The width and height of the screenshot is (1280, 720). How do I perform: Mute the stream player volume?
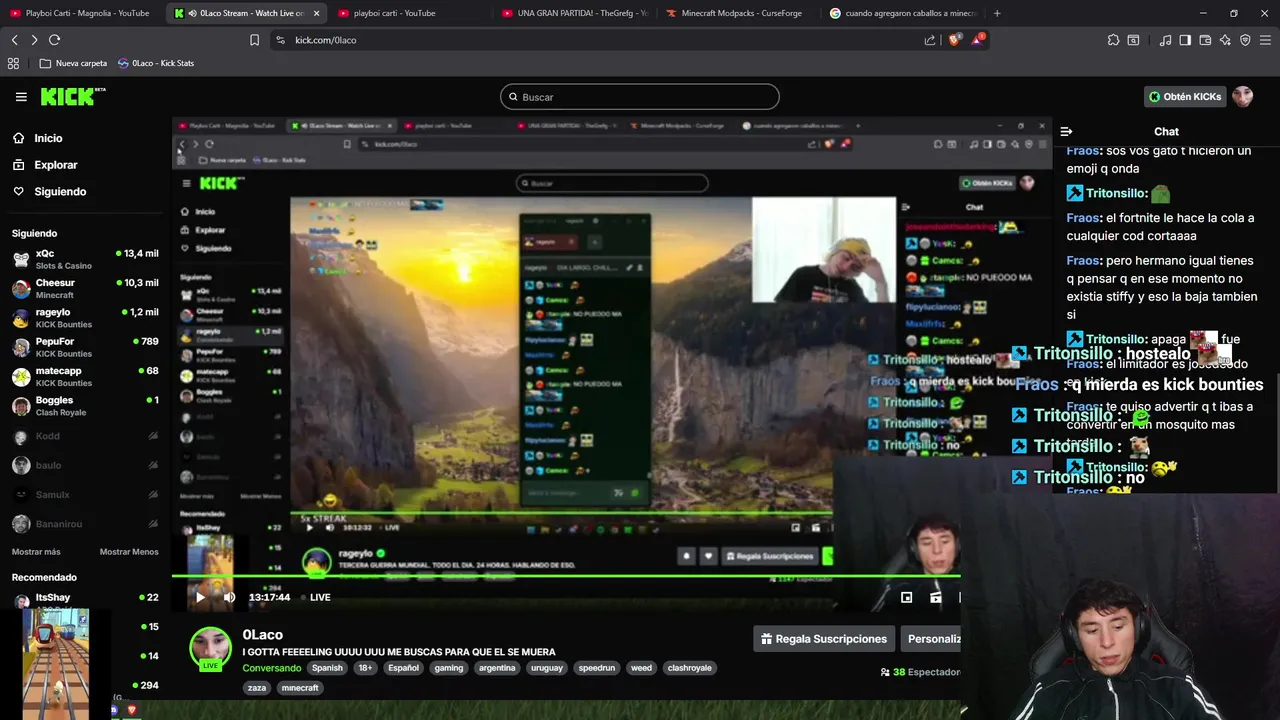point(229,597)
